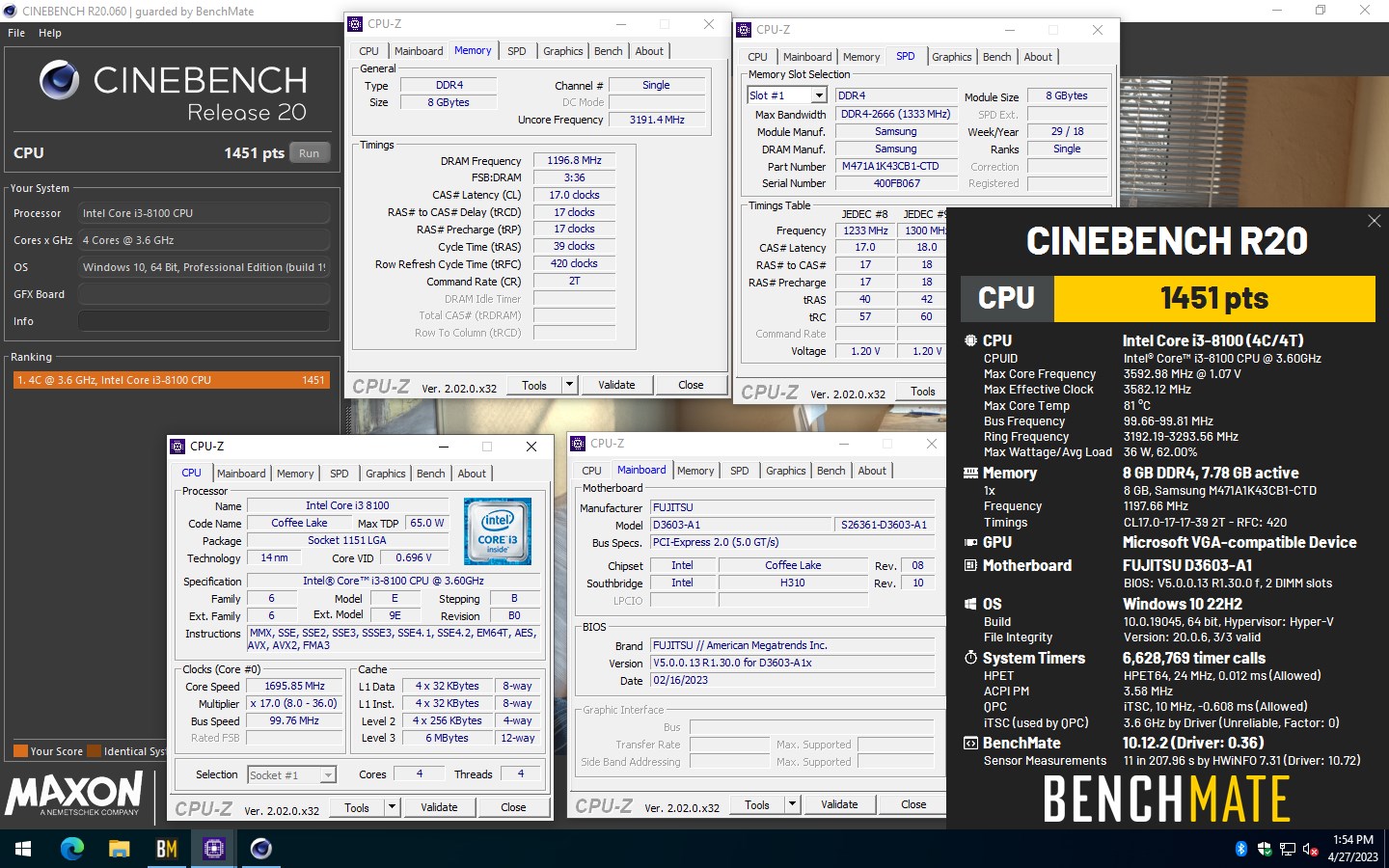This screenshot has height=868, width=1389.
Task: Open CPU-Z taskbar icon
Action: click(214, 849)
